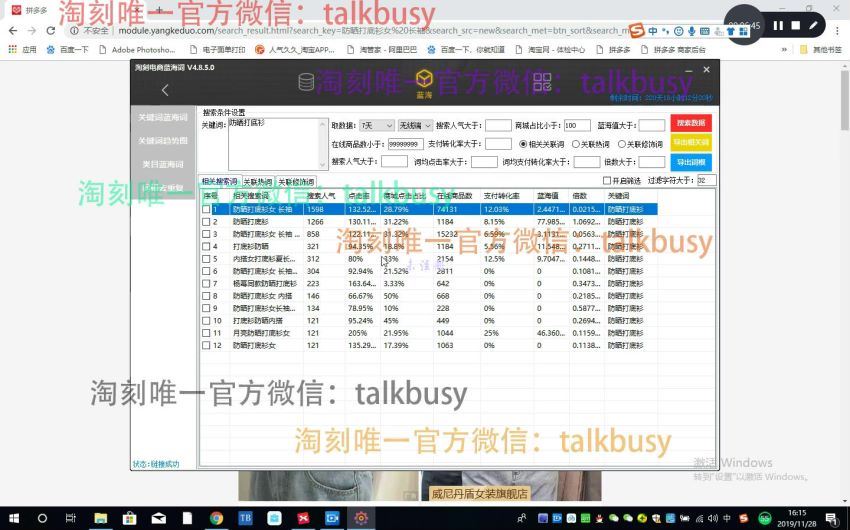The image size is (850, 530).
Task: Switch to the 关联修饰词 tab
Action: tap(295, 182)
